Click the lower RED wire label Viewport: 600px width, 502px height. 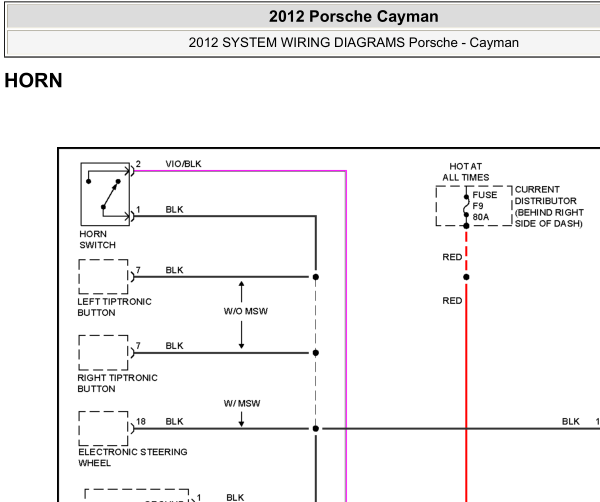click(452, 301)
